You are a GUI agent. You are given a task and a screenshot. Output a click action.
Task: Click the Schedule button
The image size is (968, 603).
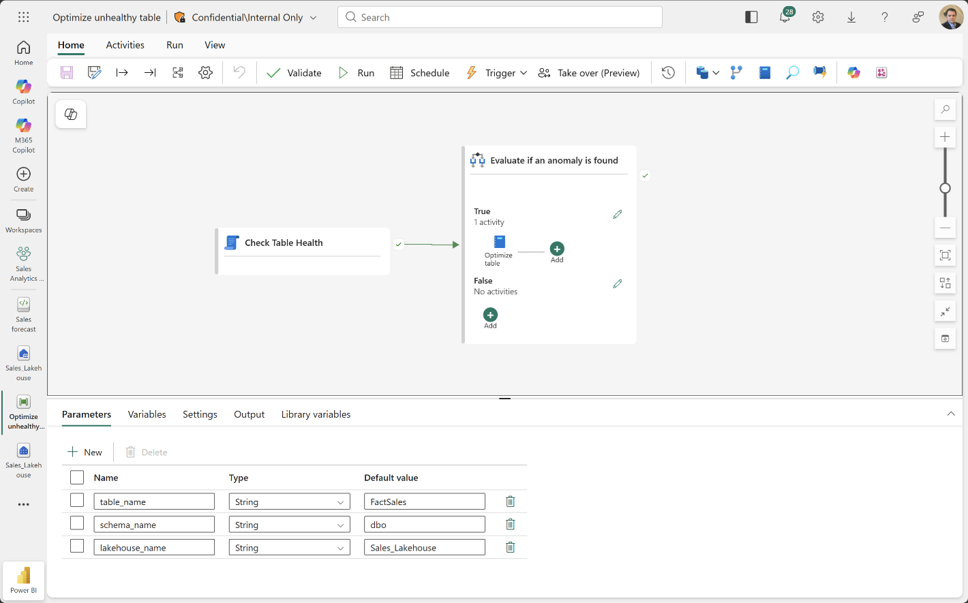pos(420,73)
